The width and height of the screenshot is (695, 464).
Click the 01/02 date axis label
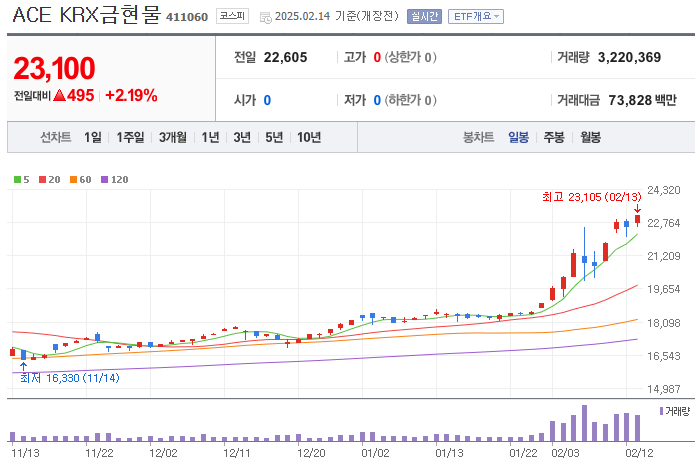375,453
